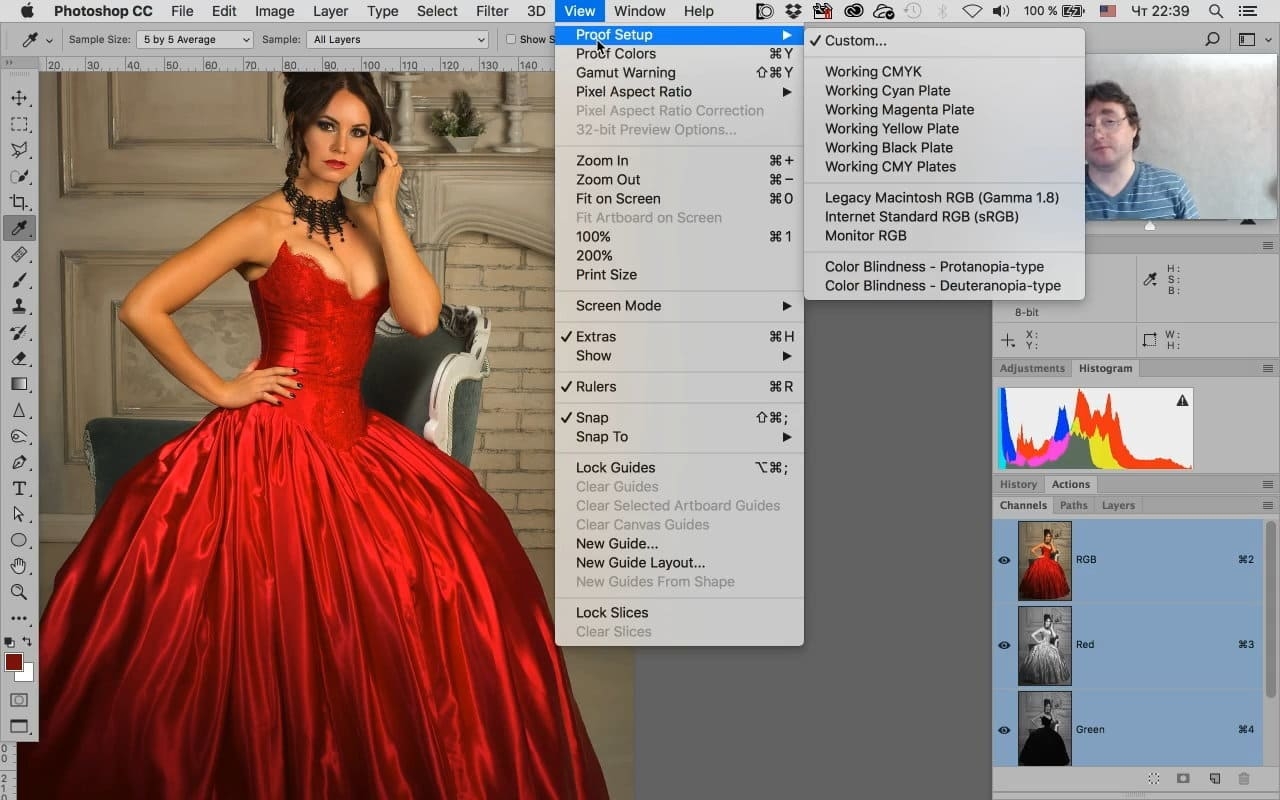Open the Histogram panel options menu

click(1268, 369)
